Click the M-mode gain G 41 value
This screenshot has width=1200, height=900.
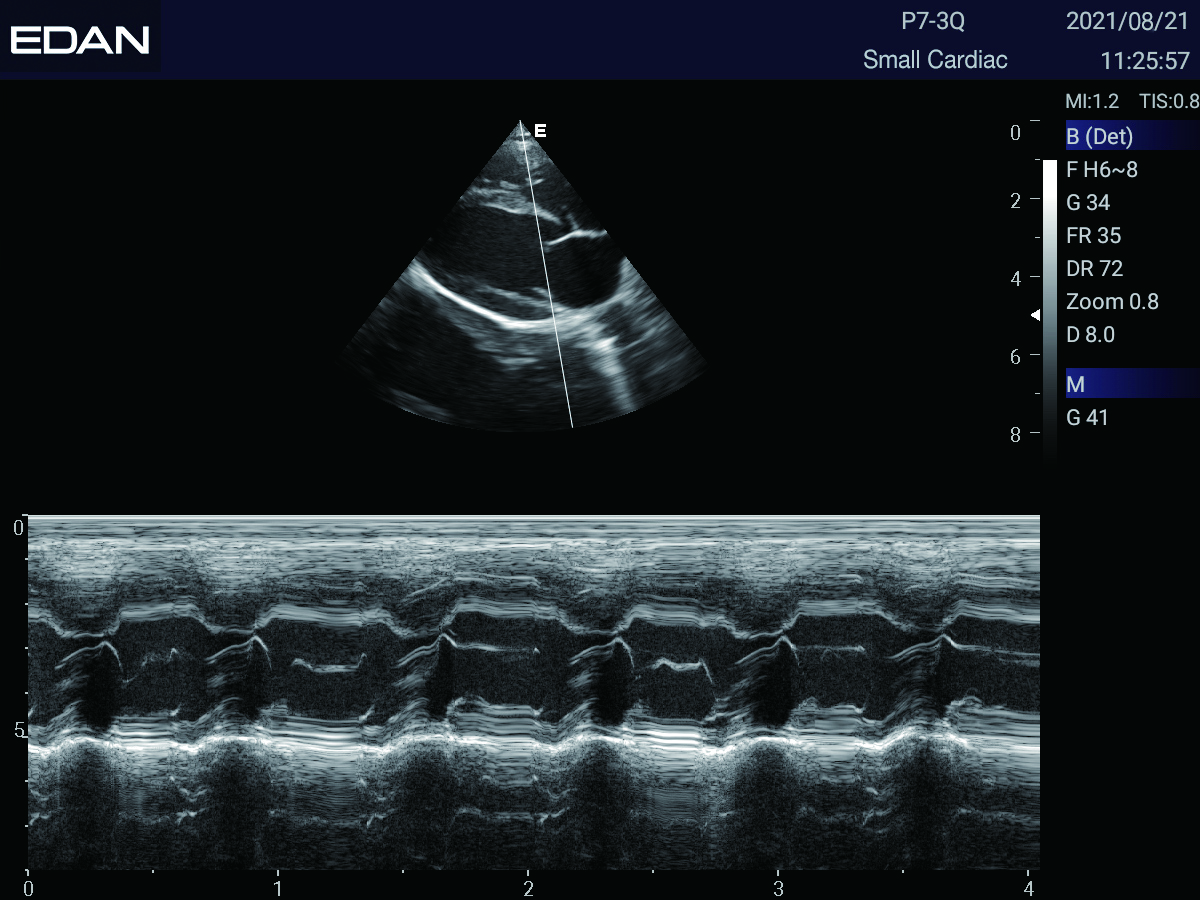click(1087, 418)
